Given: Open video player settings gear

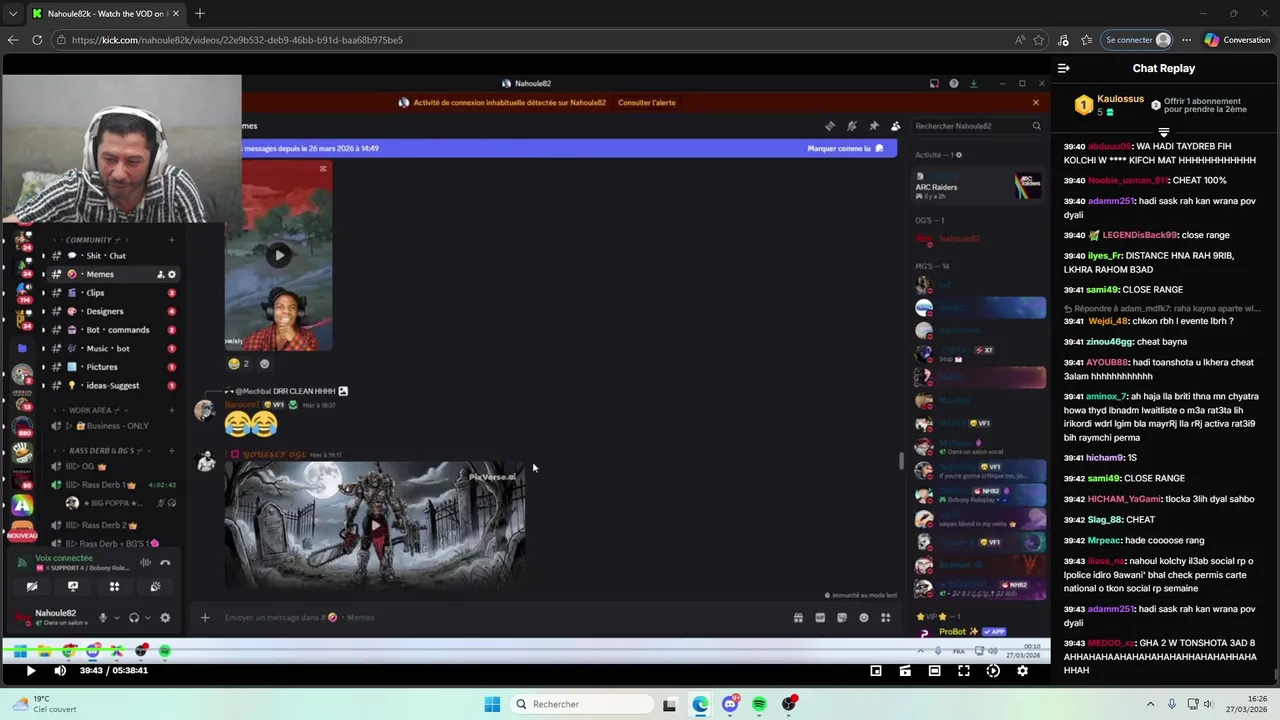Looking at the screenshot, I should (x=1022, y=671).
